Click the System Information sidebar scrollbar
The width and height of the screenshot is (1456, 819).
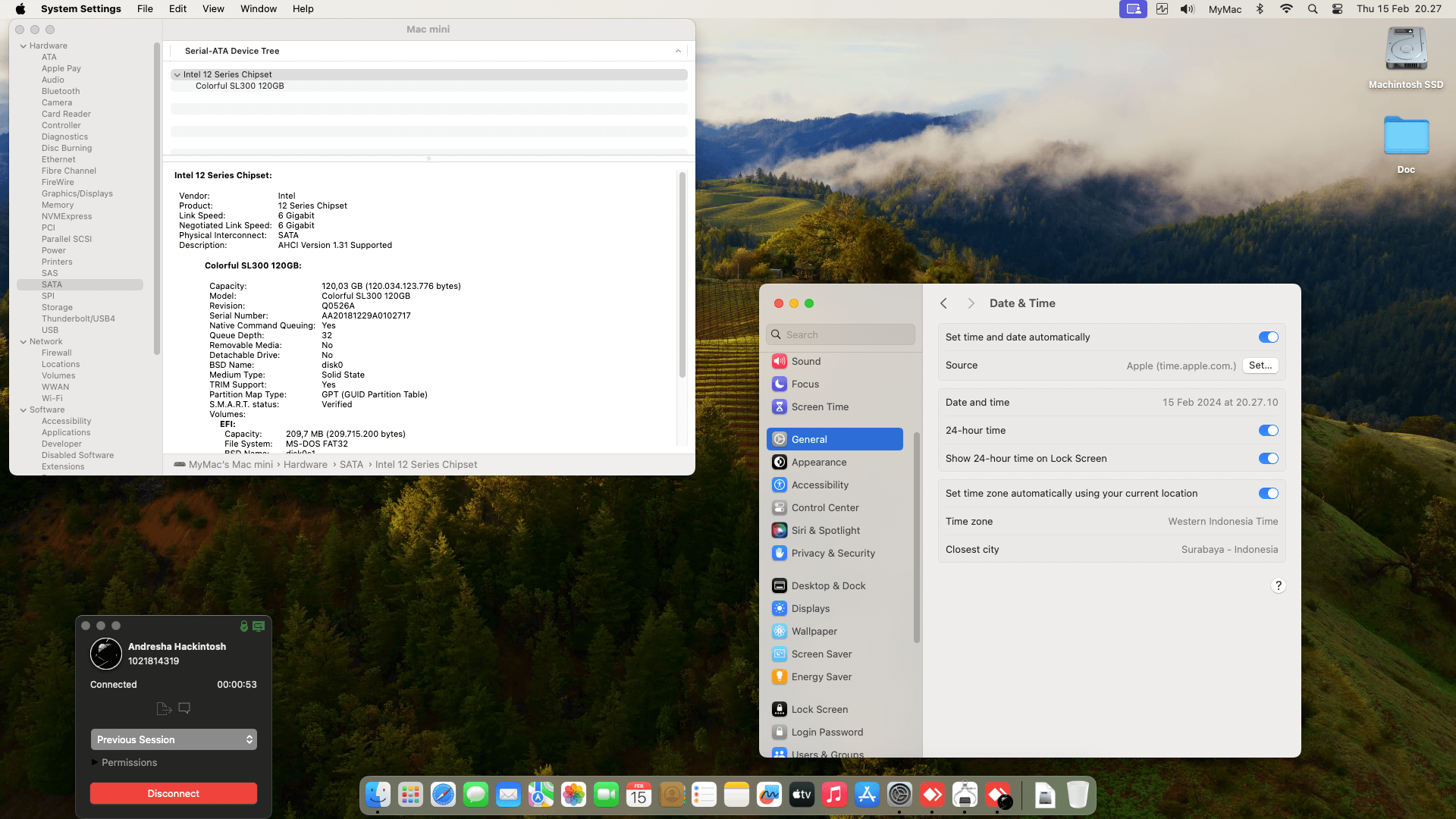pyautogui.click(x=157, y=199)
